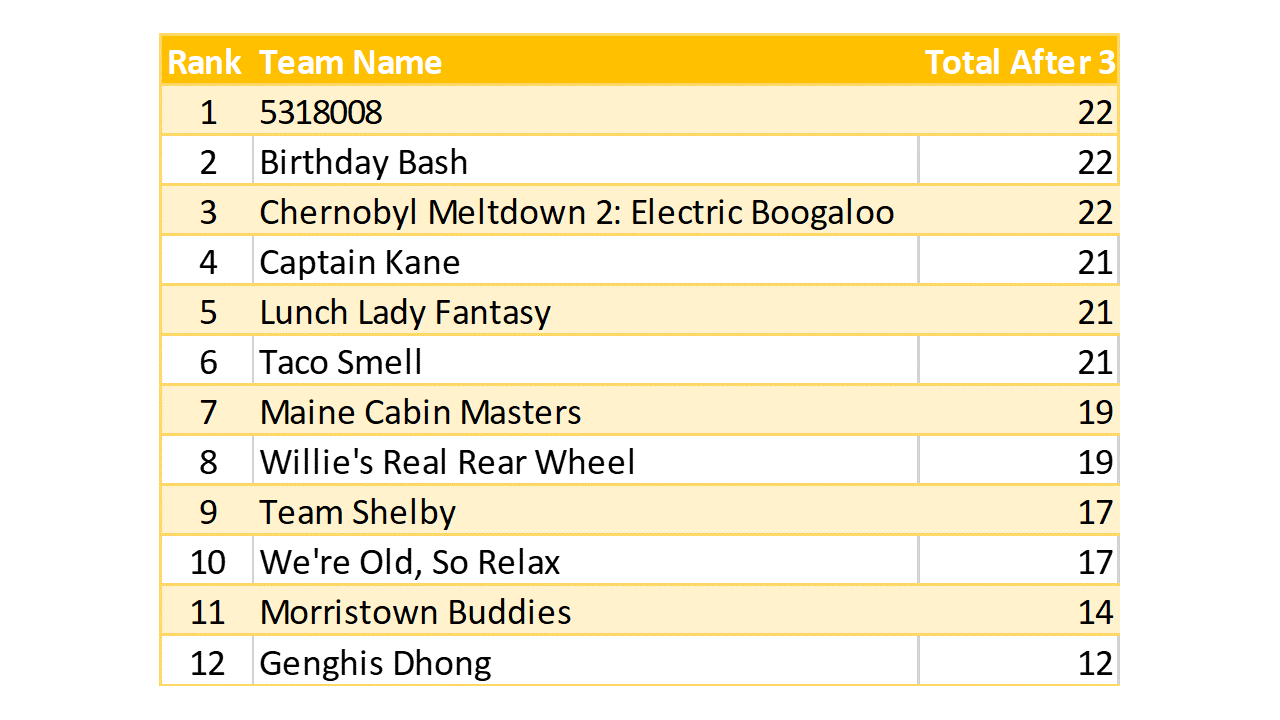Click rank number 1 cell
This screenshot has height=720, width=1280.
coord(208,112)
